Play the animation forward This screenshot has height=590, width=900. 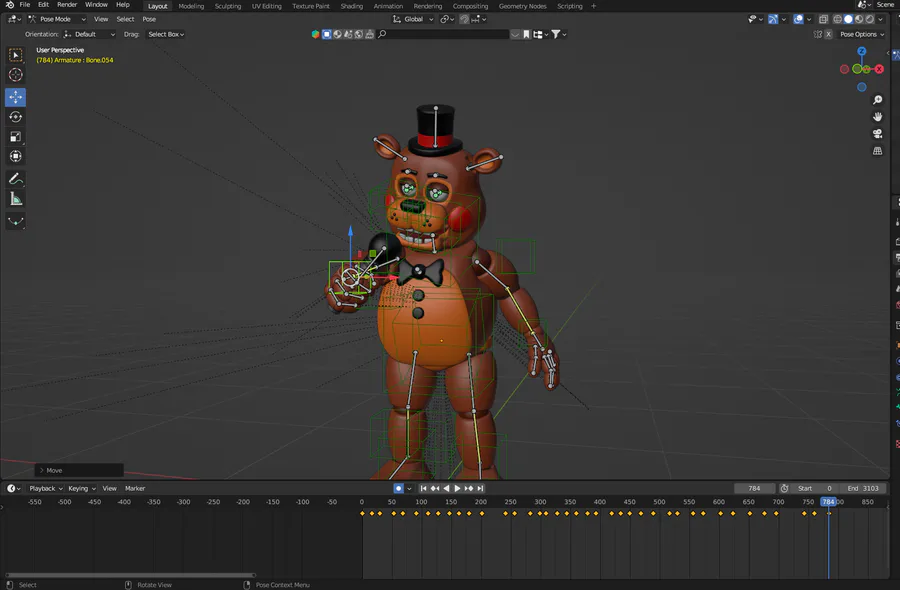tap(457, 488)
